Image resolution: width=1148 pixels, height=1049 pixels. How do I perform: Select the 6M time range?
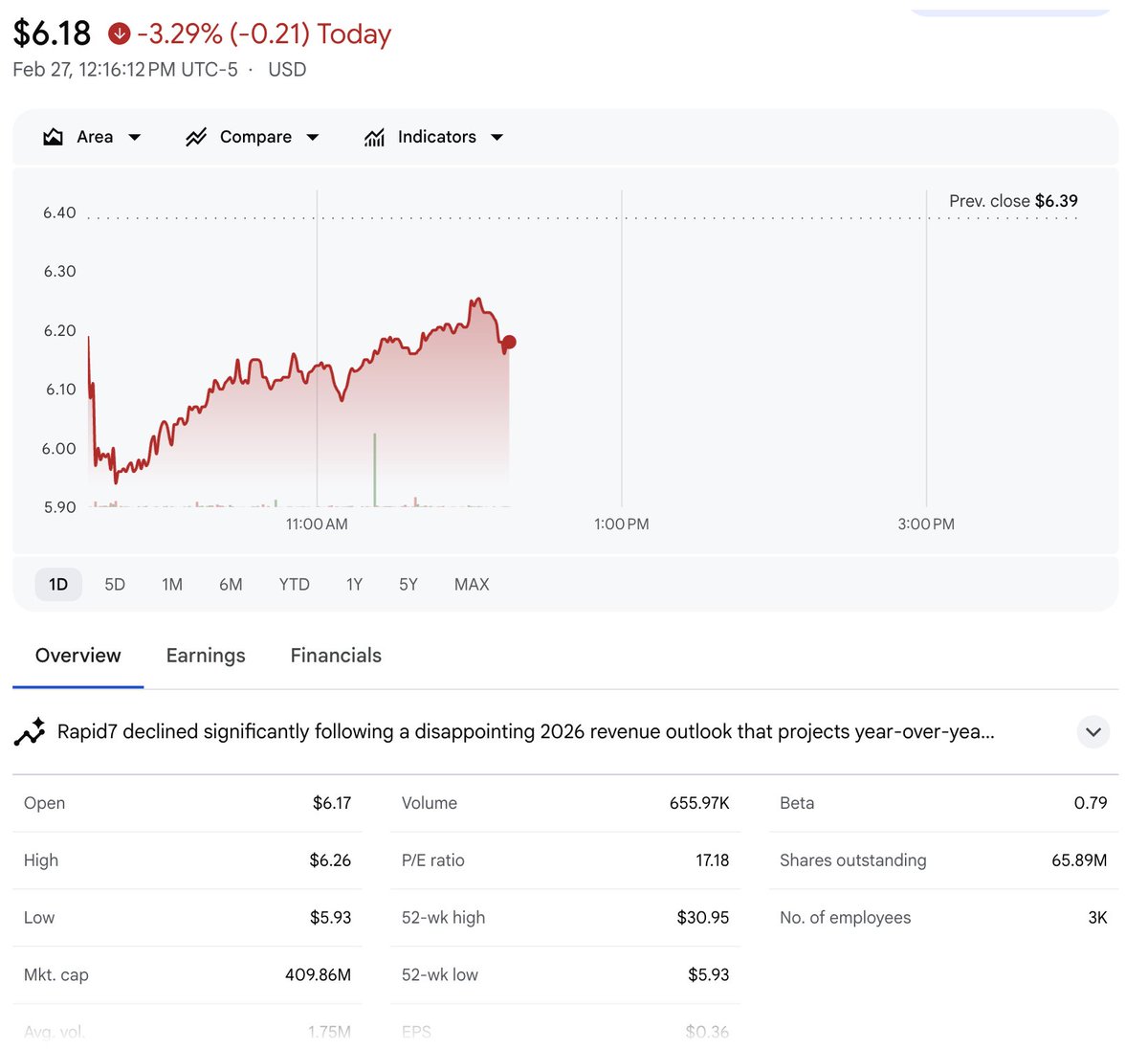(231, 584)
